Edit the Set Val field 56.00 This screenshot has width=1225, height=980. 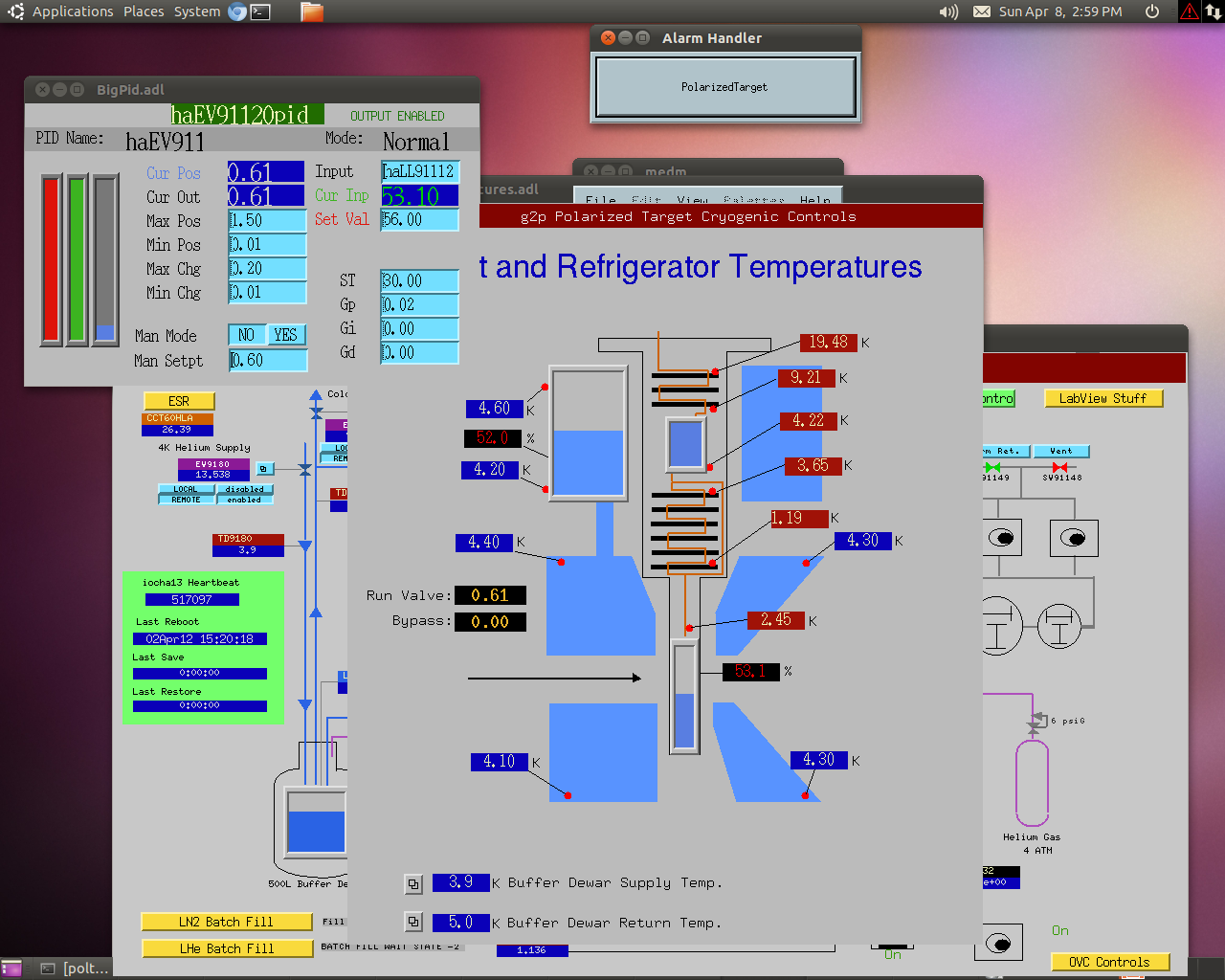(x=420, y=219)
